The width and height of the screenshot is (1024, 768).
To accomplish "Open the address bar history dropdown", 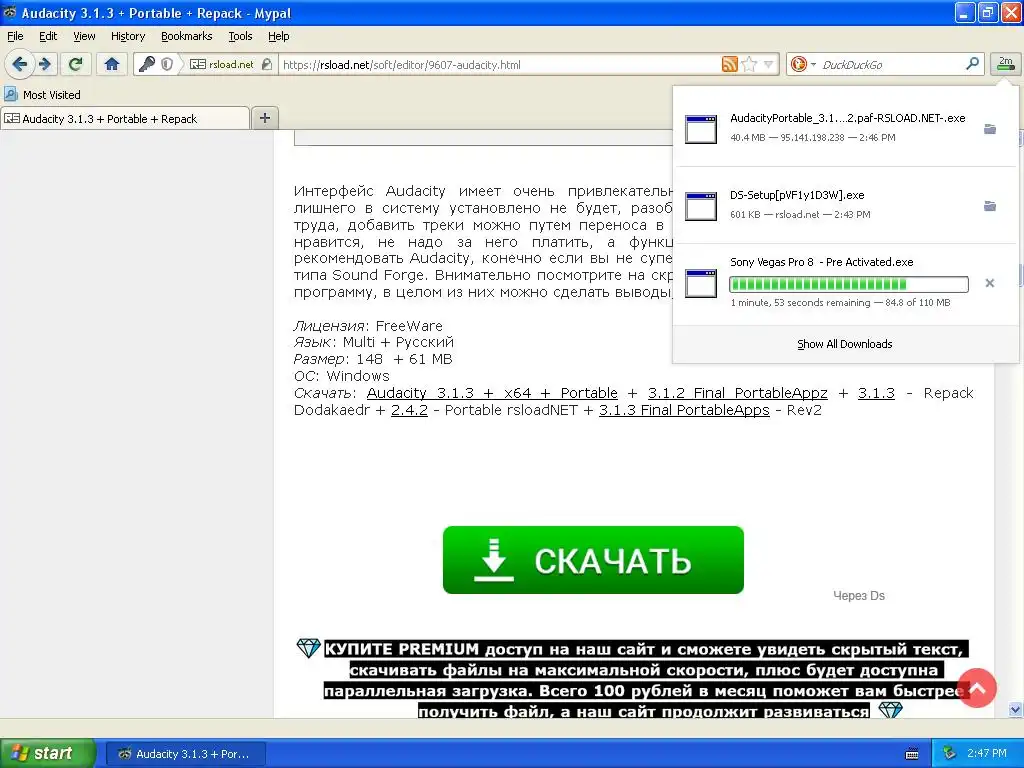I will pos(769,64).
